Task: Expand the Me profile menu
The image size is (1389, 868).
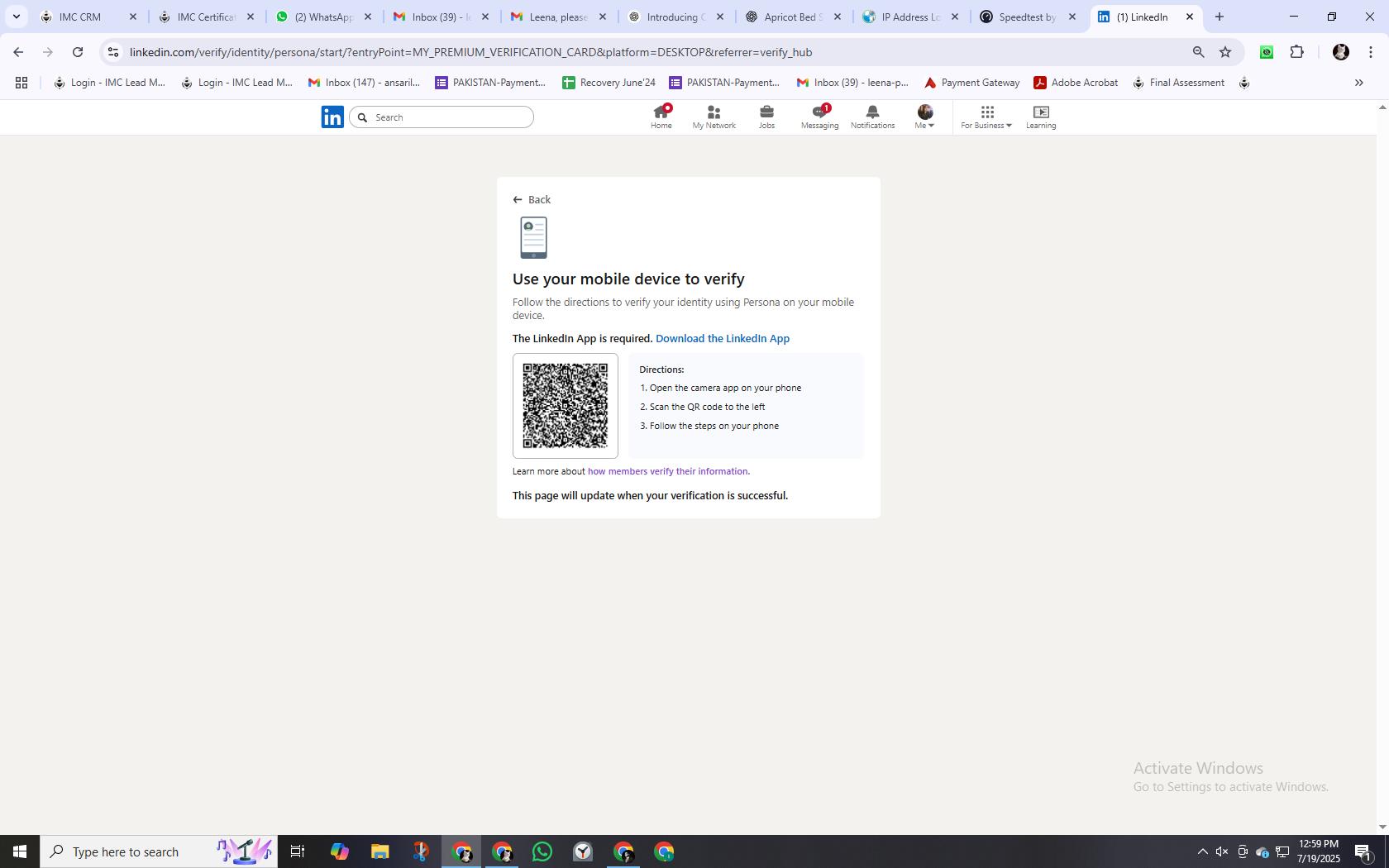Action: point(924,117)
